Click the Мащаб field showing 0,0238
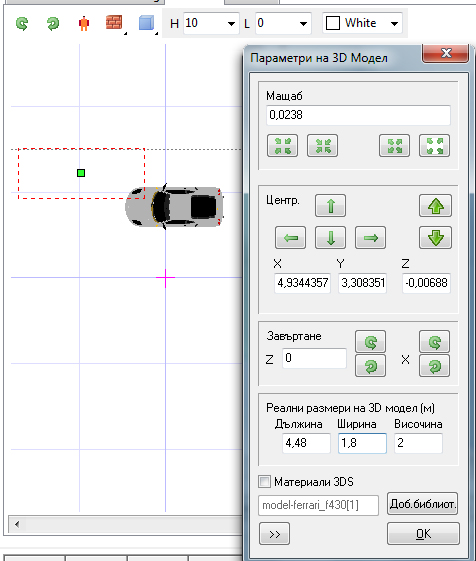 tap(358, 115)
